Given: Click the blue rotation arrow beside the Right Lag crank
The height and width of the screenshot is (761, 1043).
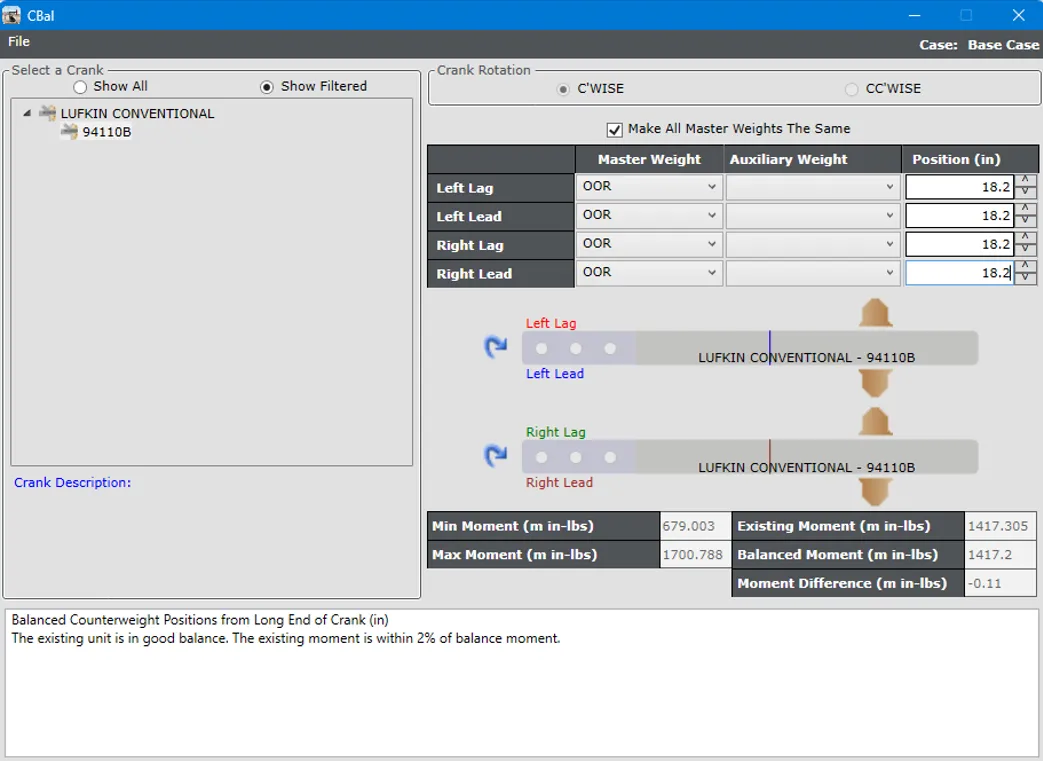Looking at the screenshot, I should 497,456.
